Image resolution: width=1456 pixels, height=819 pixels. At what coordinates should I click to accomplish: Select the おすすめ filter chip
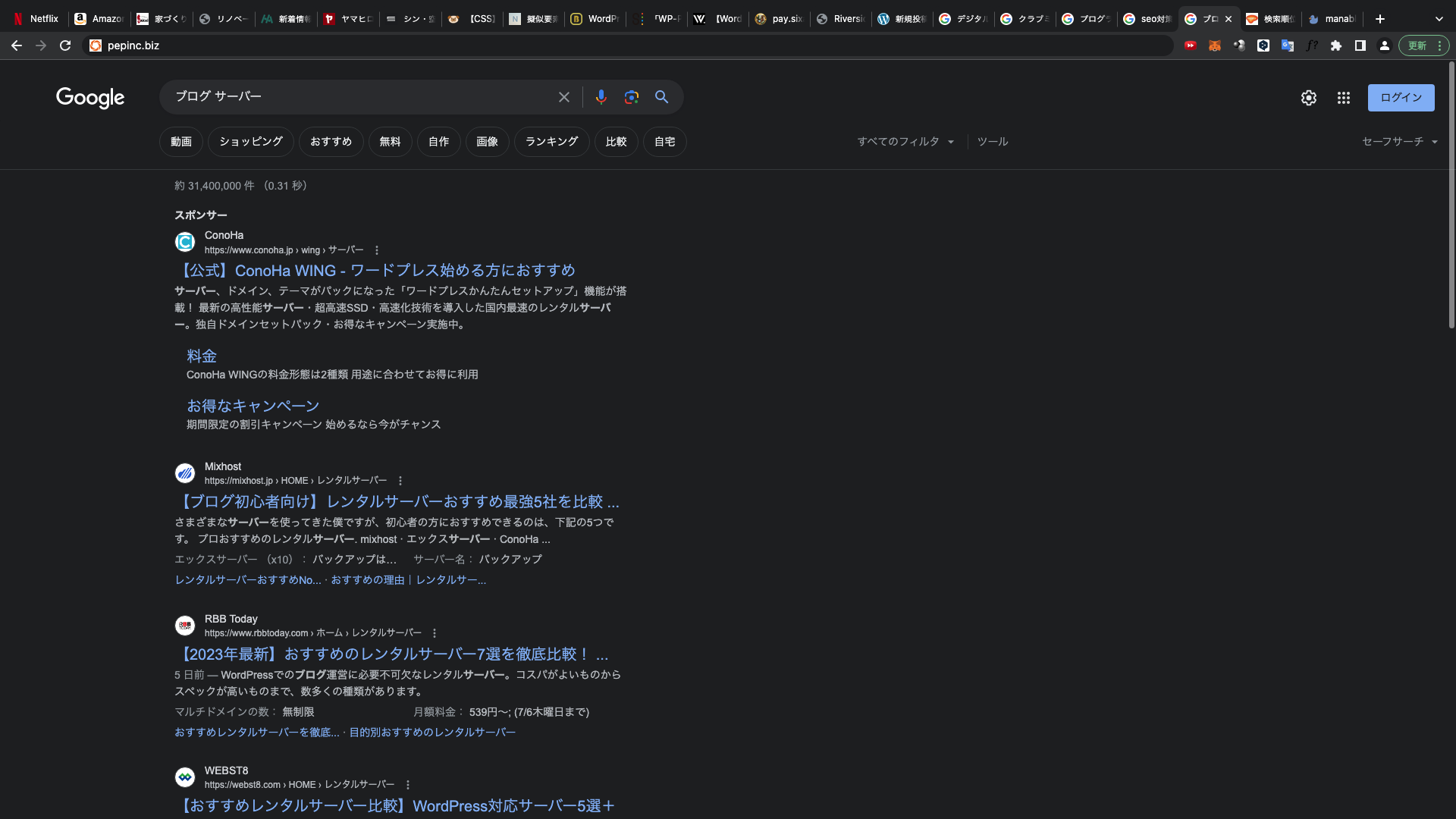[331, 142]
